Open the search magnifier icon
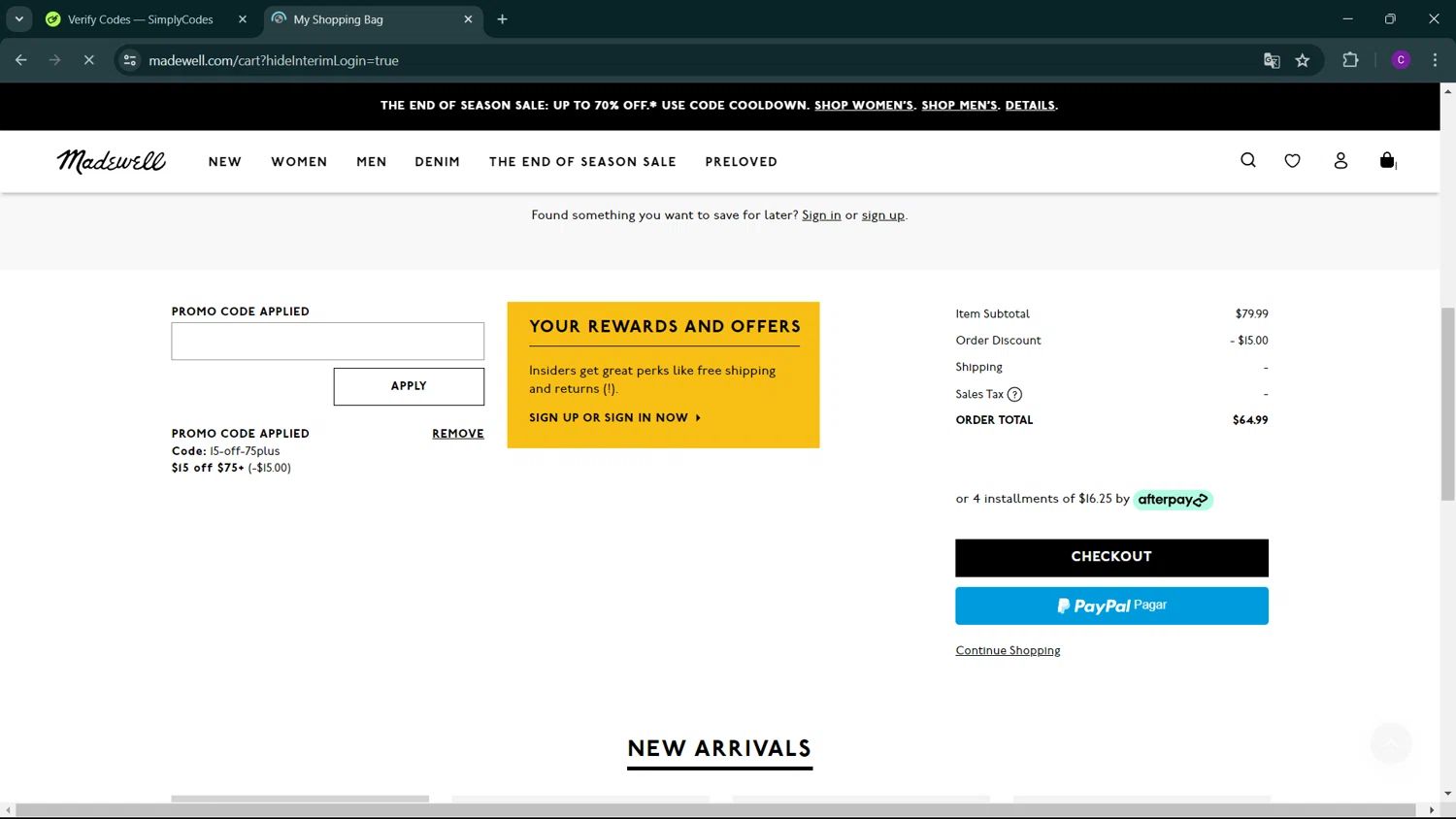The width and height of the screenshot is (1456, 819). pyautogui.click(x=1248, y=160)
